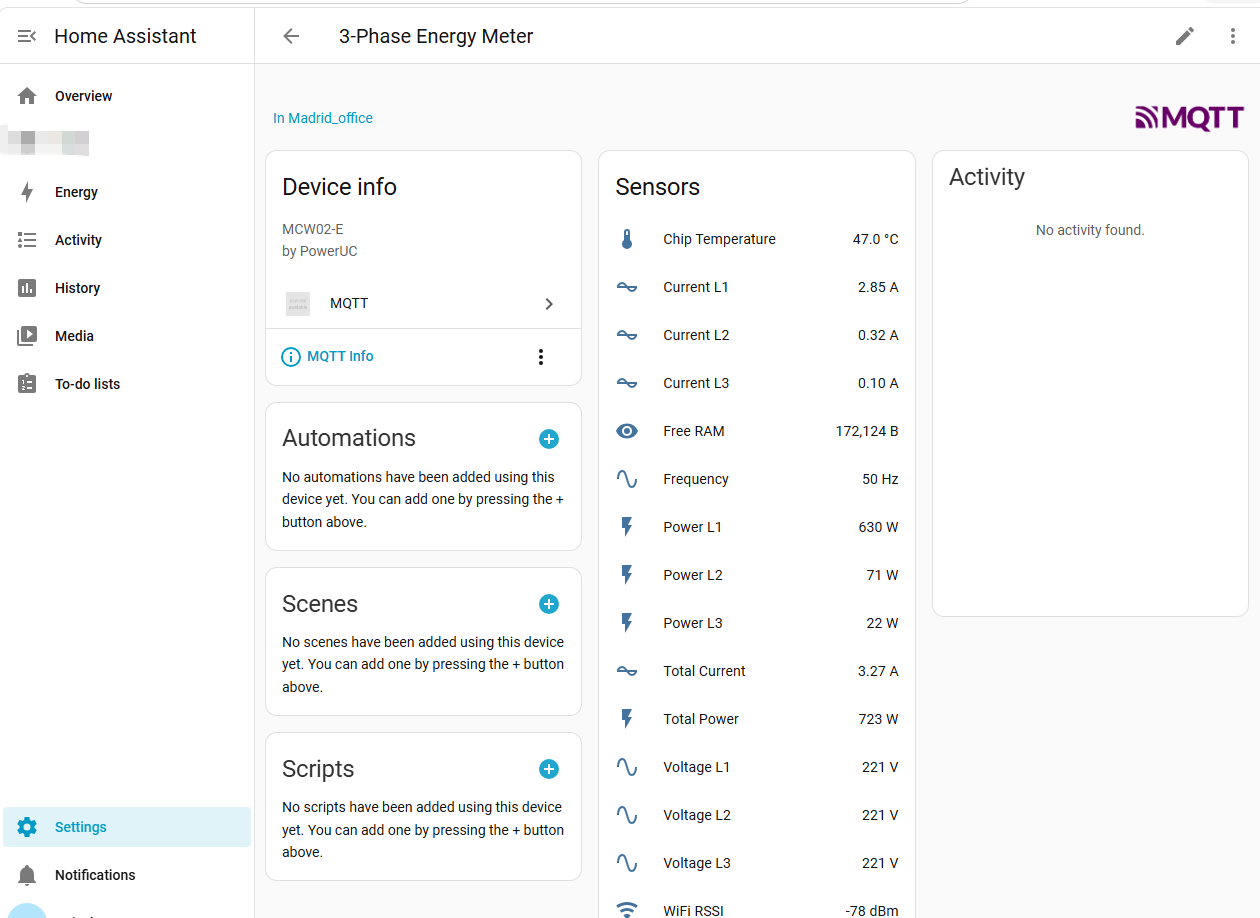This screenshot has height=918, width=1260.
Task: Open the Total Power sensor
Action: (x=757, y=719)
